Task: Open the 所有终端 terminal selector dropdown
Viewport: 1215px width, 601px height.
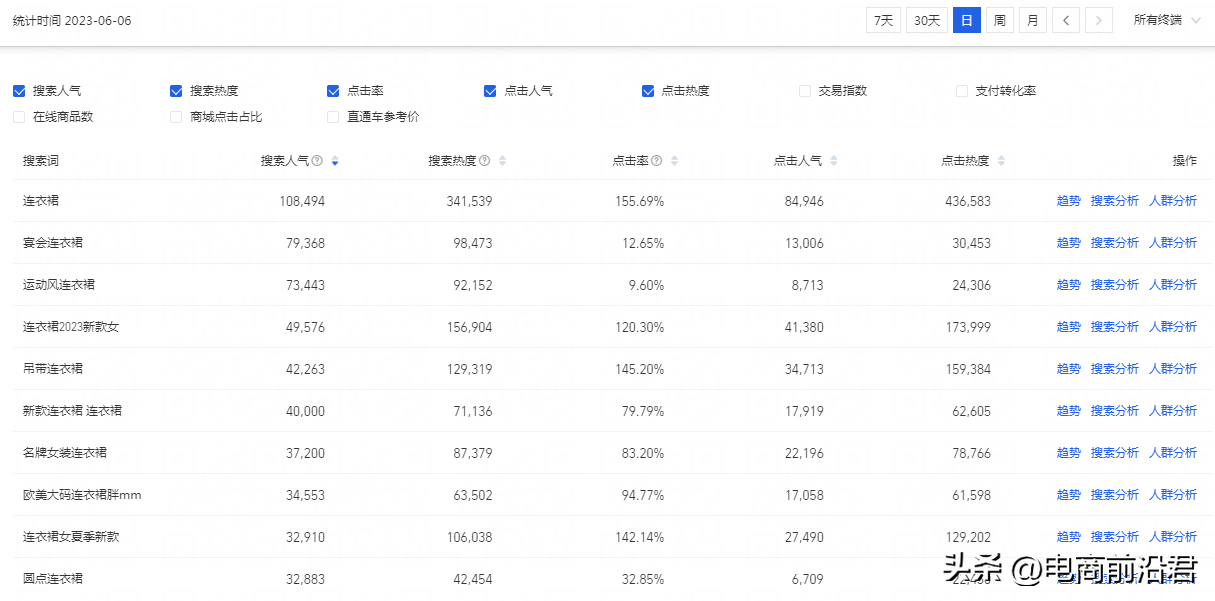Action: [1168, 19]
